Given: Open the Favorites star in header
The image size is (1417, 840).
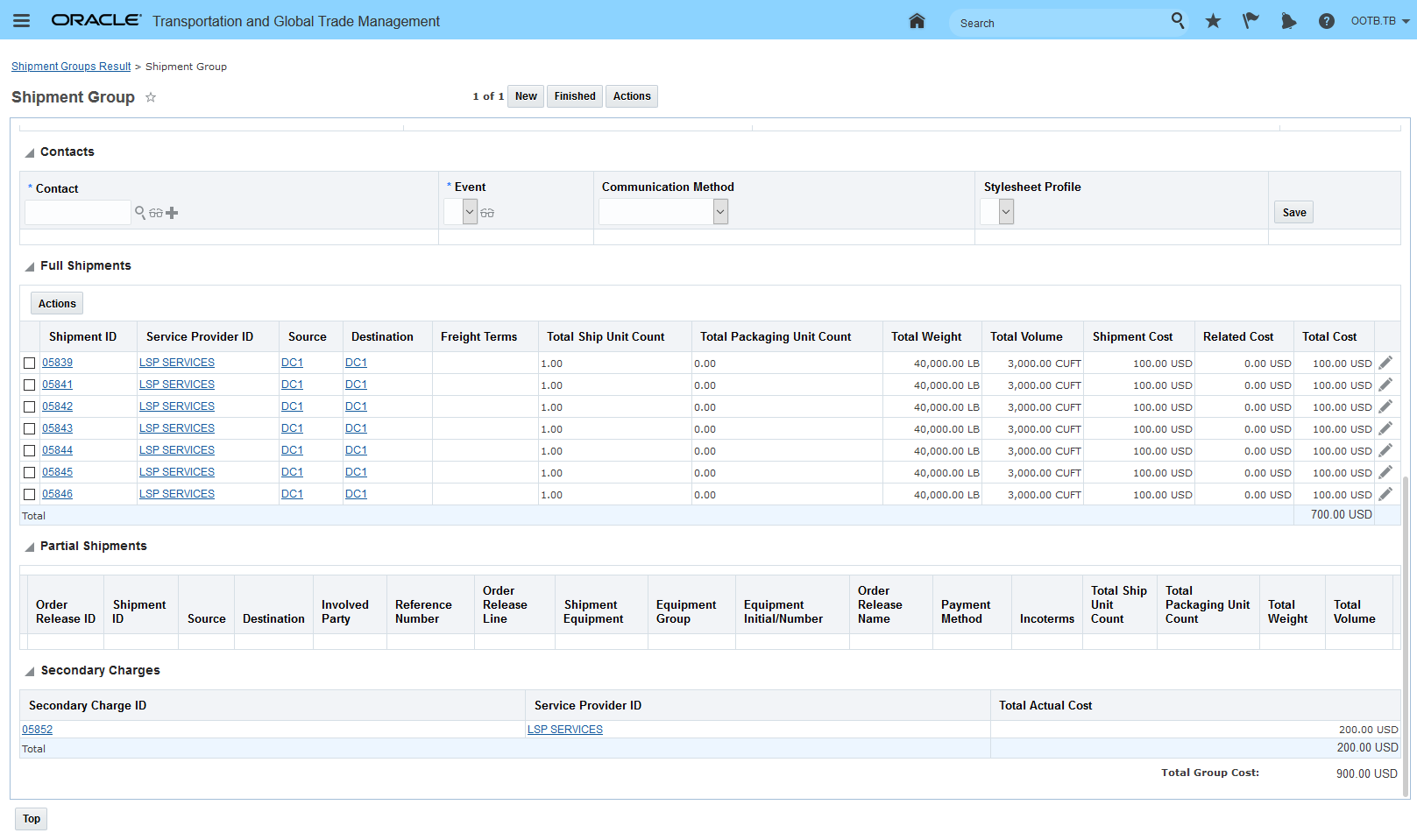Looking at the screenshot, I should pos(1213,21).
